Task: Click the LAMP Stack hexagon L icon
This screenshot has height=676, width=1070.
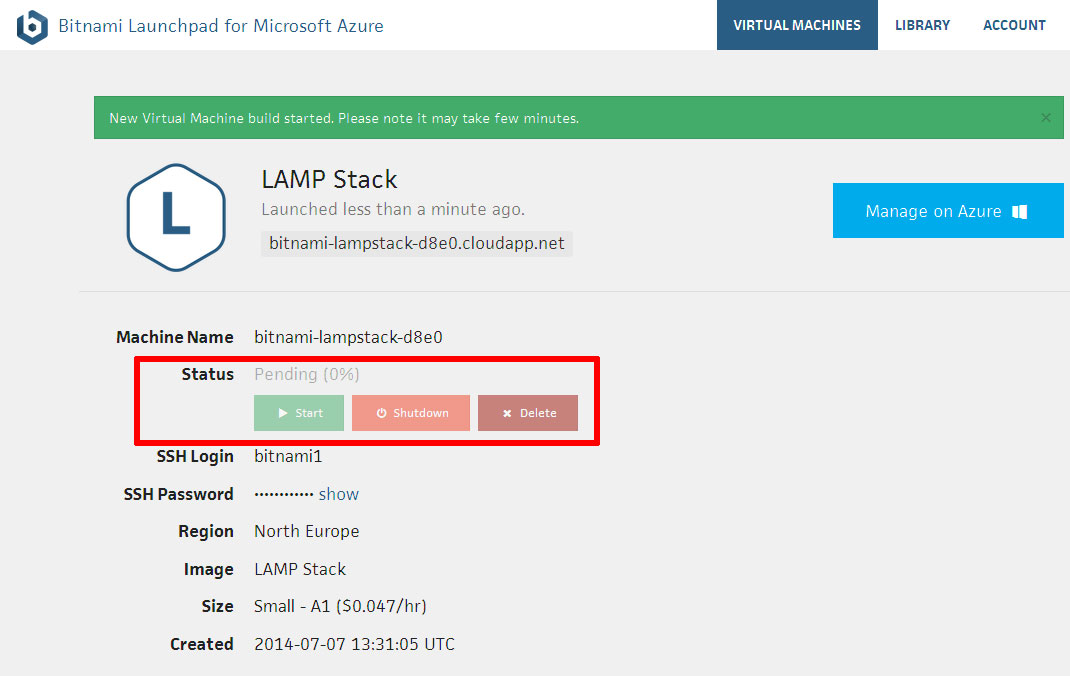Action: (x=176, y=217)
